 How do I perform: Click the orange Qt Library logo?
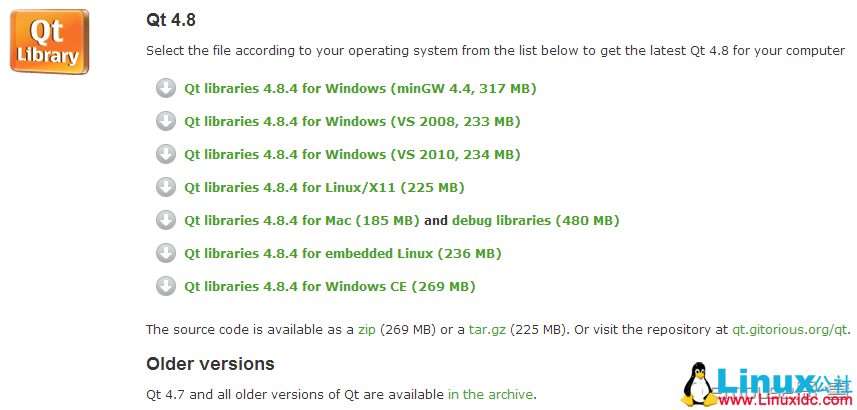point(49,42)
